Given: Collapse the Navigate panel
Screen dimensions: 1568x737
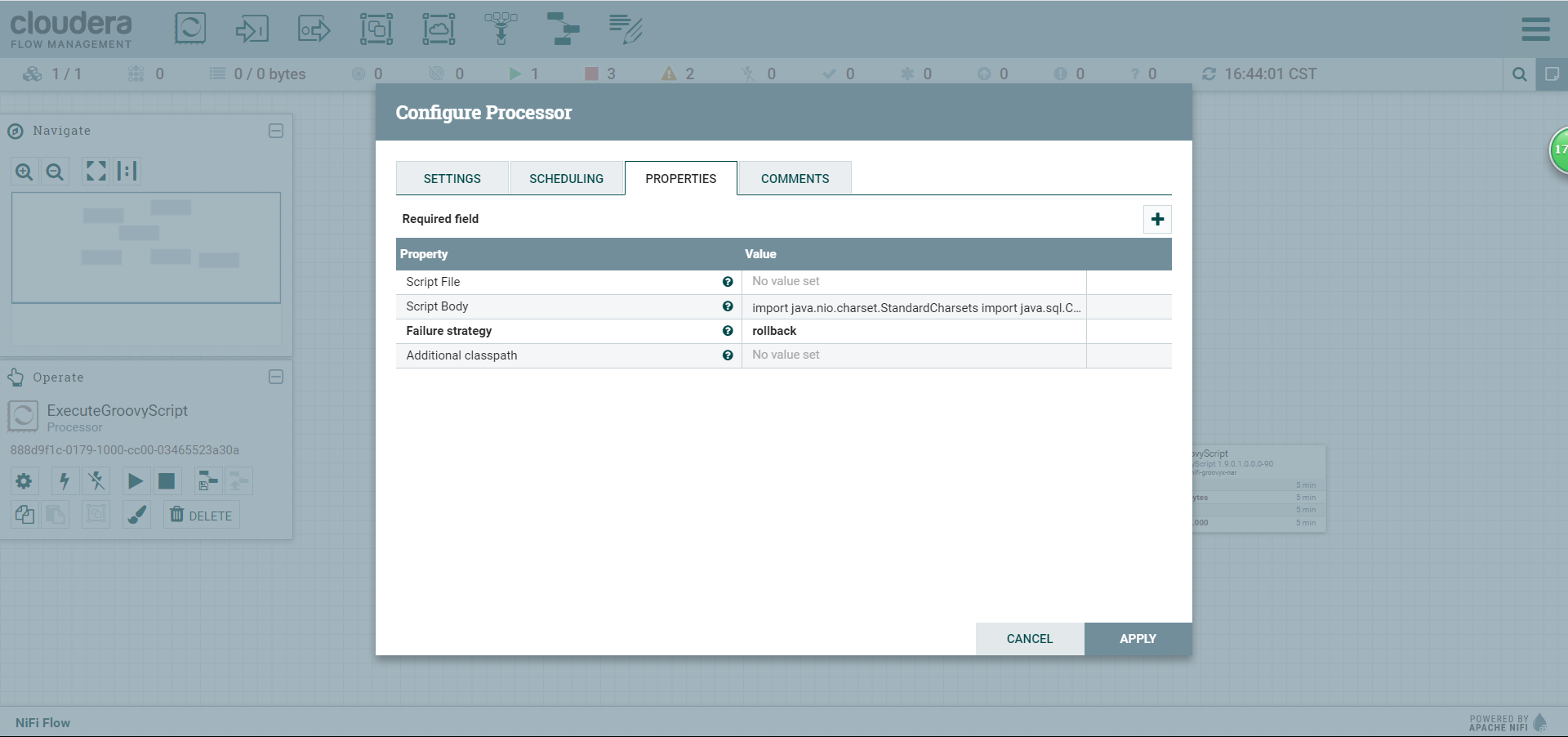Looking at the screenshot, I should point(276,131).
